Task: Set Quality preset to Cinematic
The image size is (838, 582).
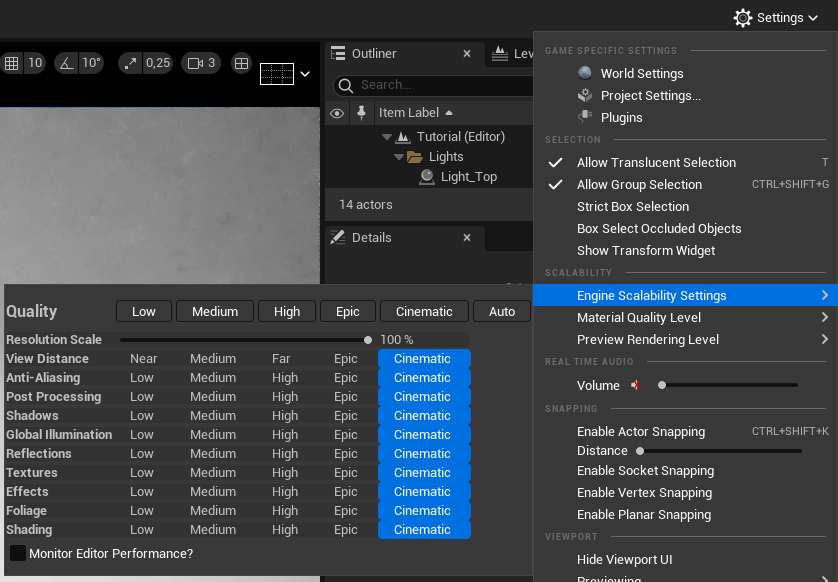Action: (424, 312)
